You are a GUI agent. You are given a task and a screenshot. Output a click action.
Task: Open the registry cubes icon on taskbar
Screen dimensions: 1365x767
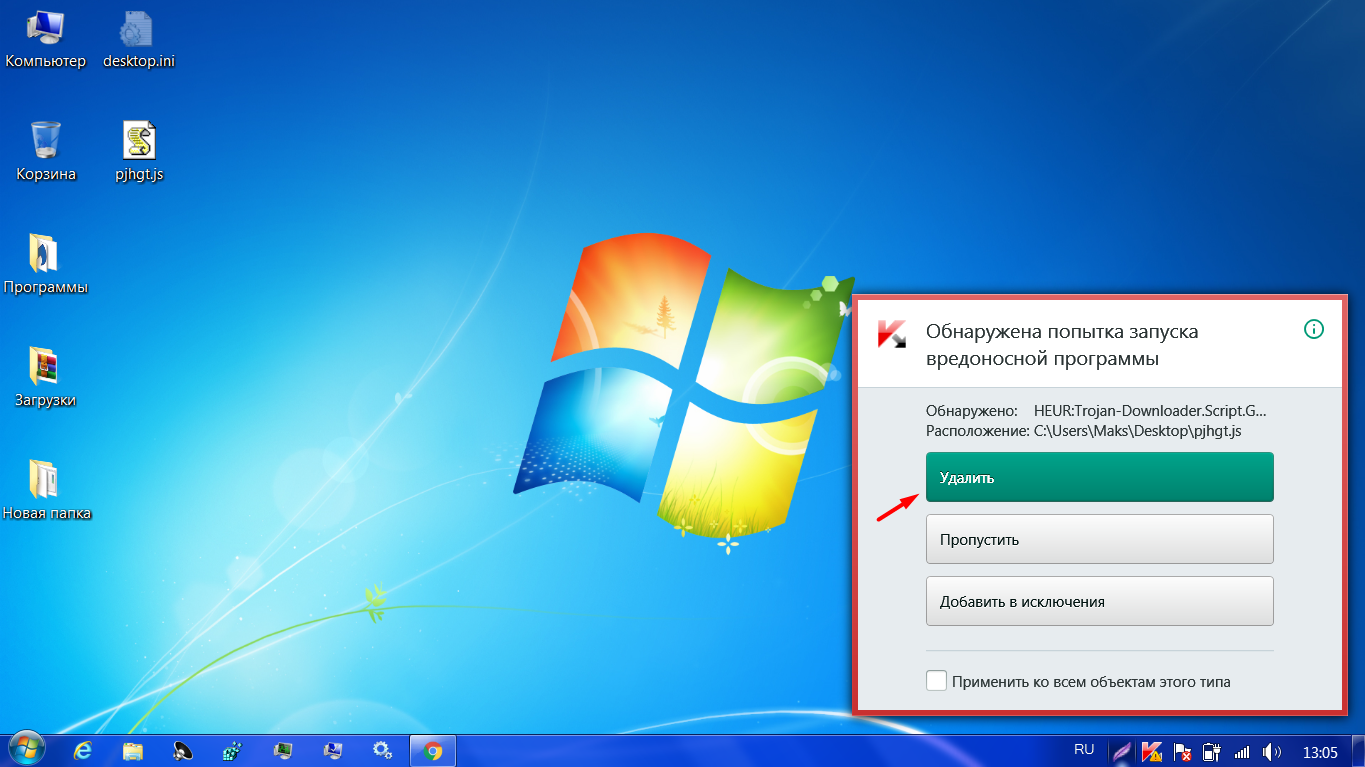pyautogui.click(x=233, y=750)
